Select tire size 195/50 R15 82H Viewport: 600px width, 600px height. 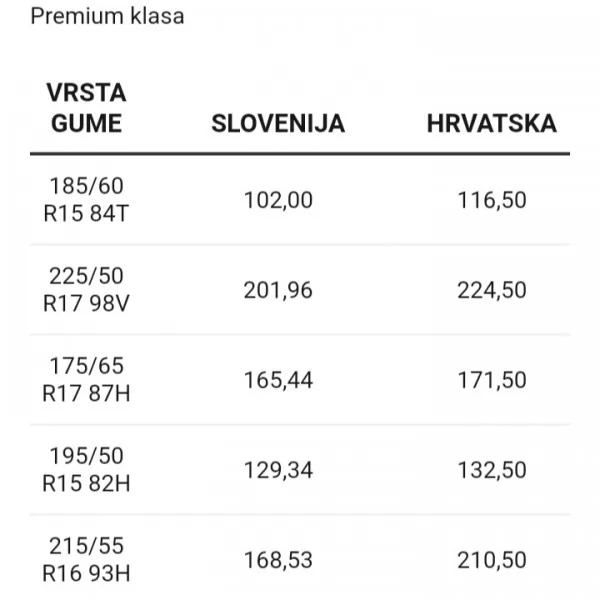86,470
